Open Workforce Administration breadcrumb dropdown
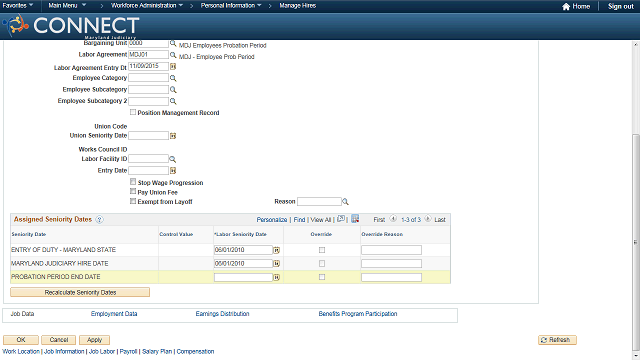The width and height of the screenshot is (640, 360). tap(147, 6)
